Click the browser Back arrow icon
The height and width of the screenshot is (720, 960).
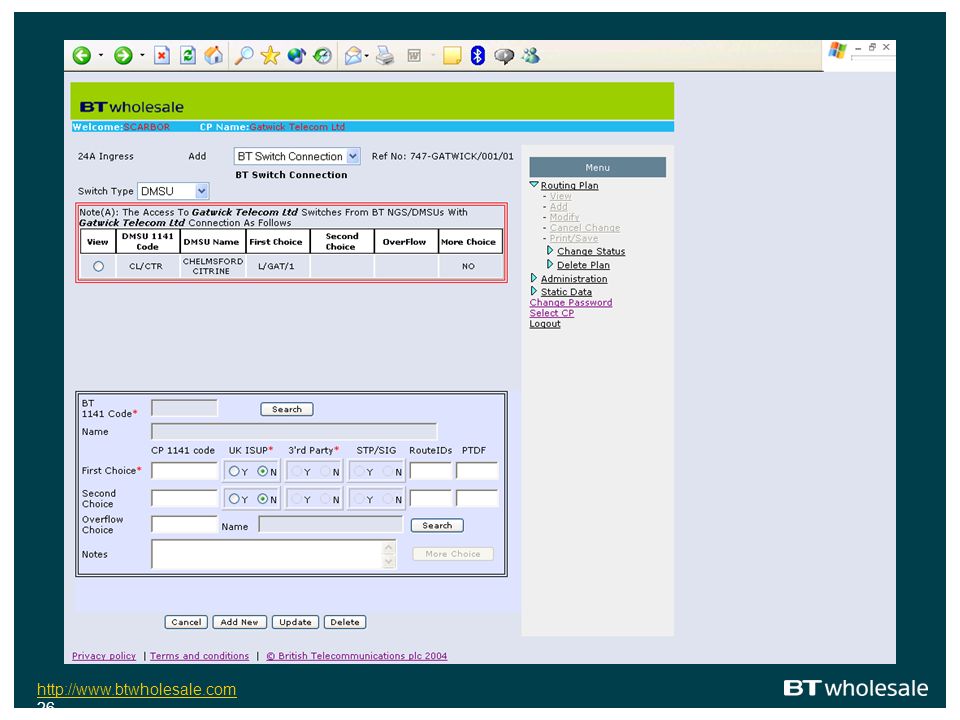(x=81, y=56)
